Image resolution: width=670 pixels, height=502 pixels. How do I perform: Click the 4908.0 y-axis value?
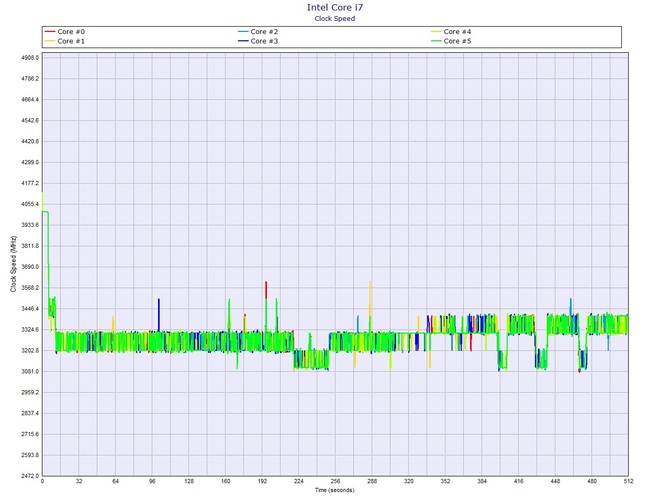pos(30,58)
